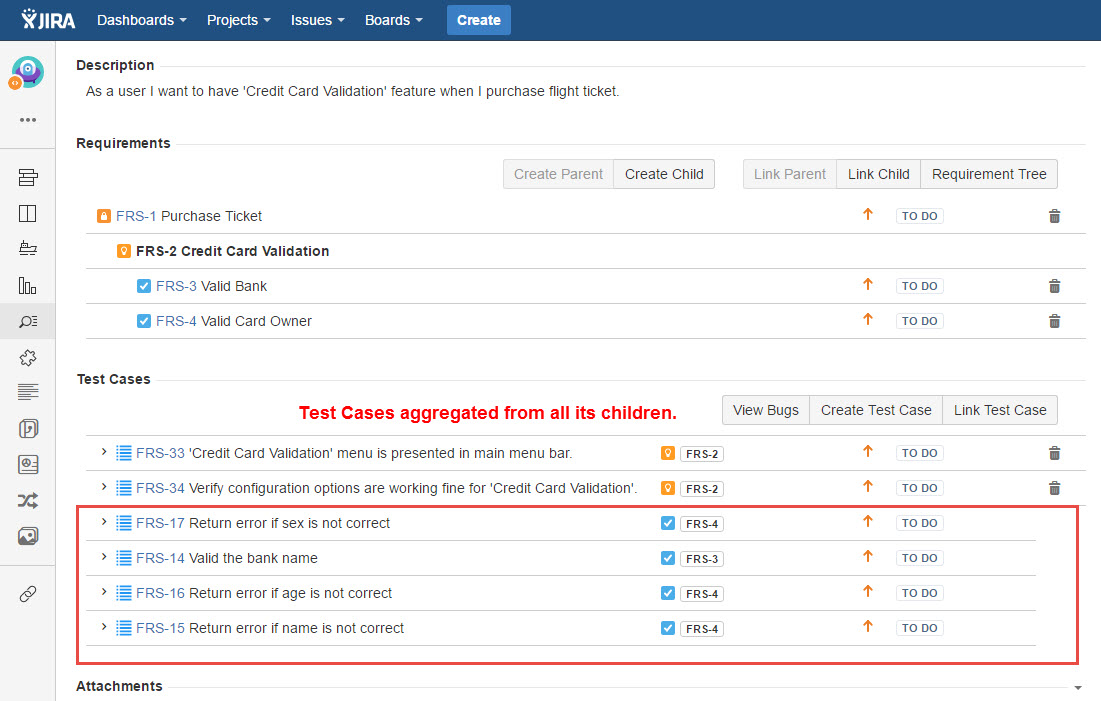The image size is (1101, 701).
Task: Open the components puzzle piece icon
Action: (28, 358)
